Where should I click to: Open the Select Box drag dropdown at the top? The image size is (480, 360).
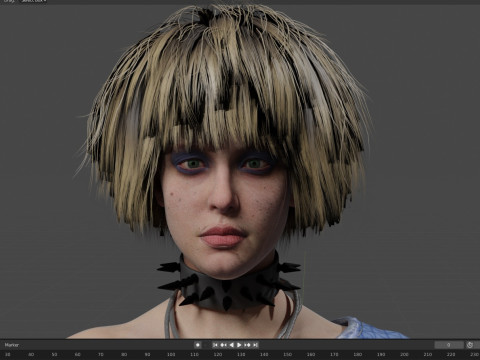click(33, 1)
